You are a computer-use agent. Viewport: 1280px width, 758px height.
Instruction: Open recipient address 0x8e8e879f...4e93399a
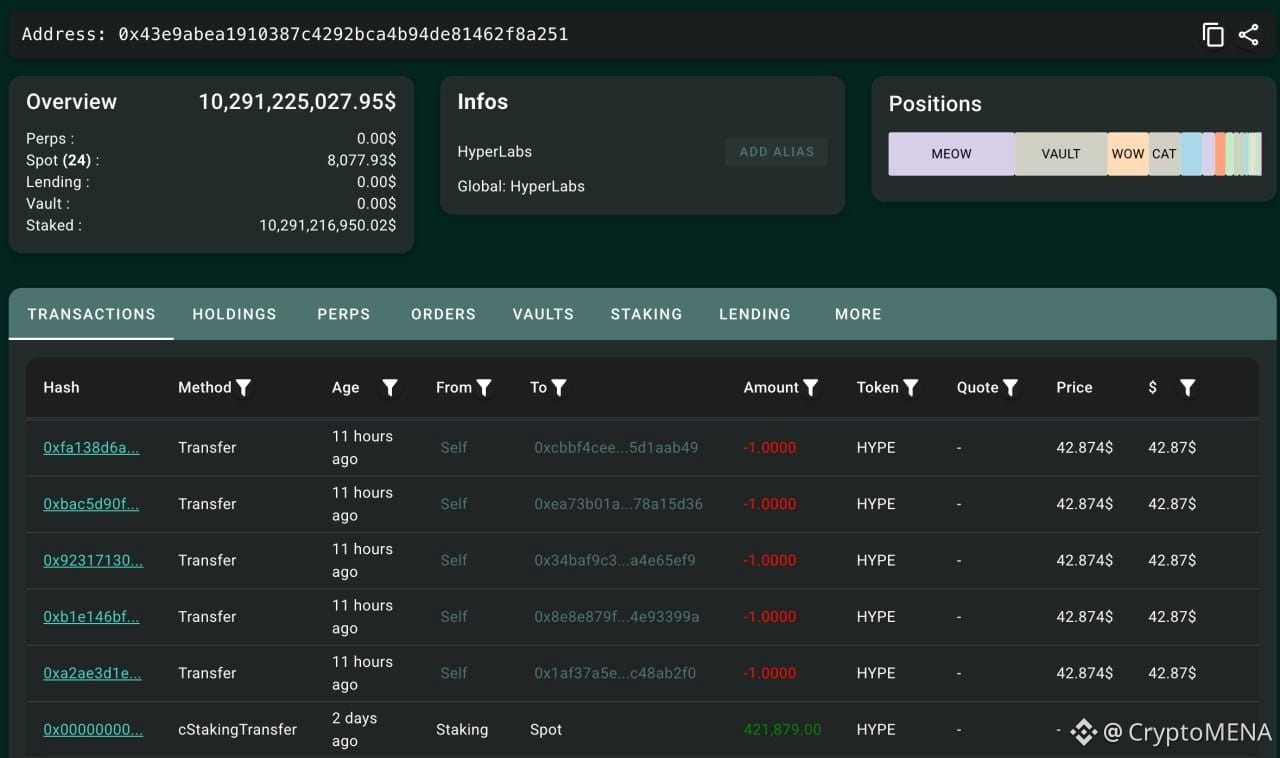(x=617, y=617)
